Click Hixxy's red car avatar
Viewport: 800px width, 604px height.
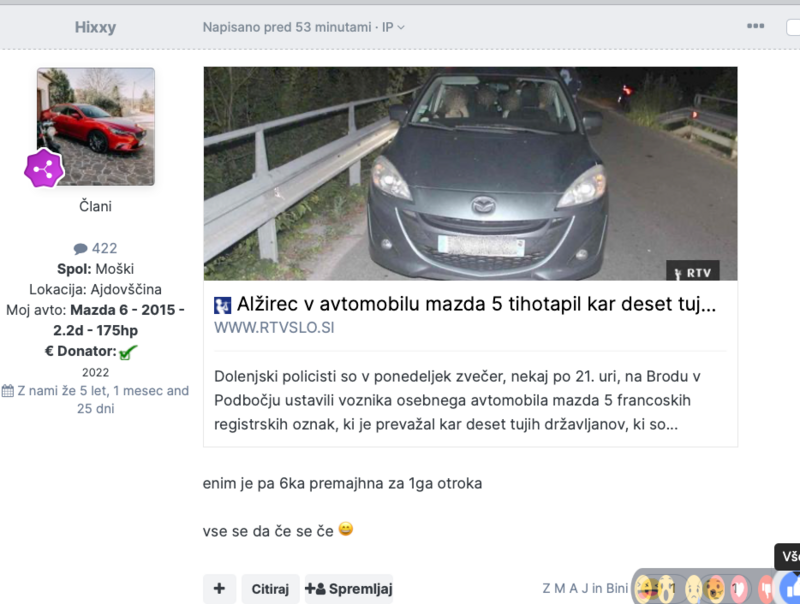tap(96, 126)
